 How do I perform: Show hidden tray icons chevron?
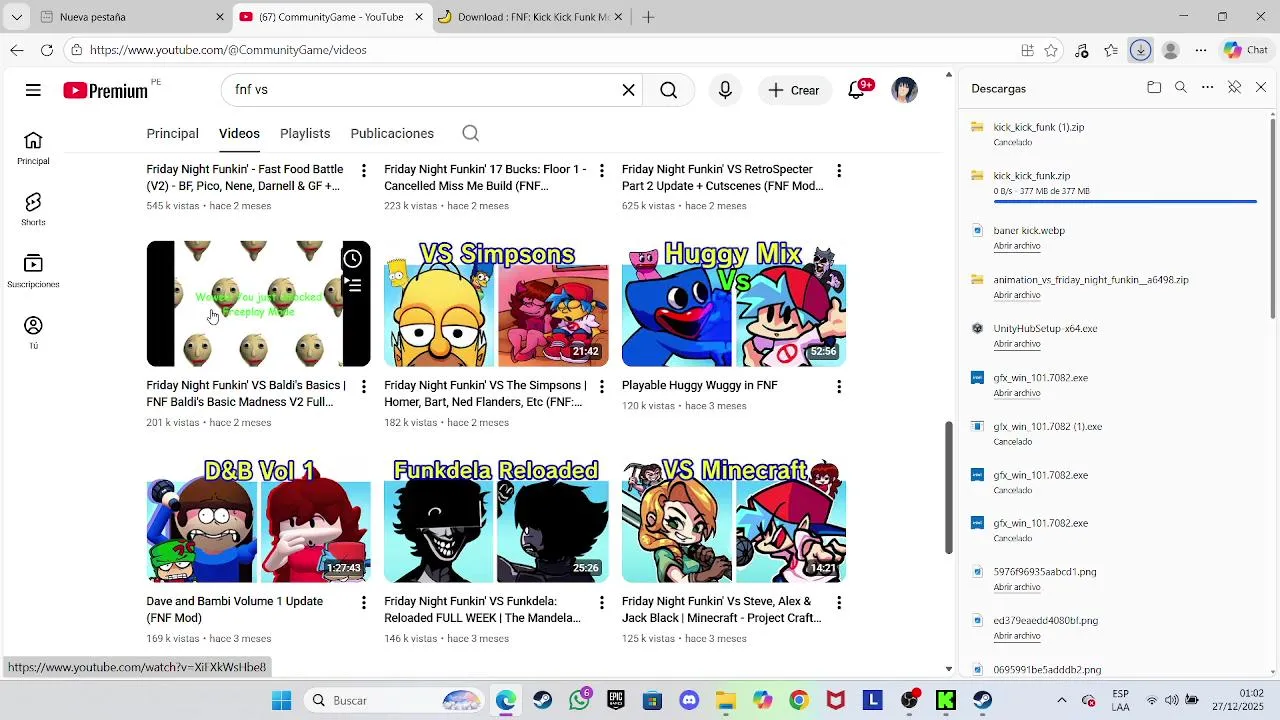coord(1061,700)
